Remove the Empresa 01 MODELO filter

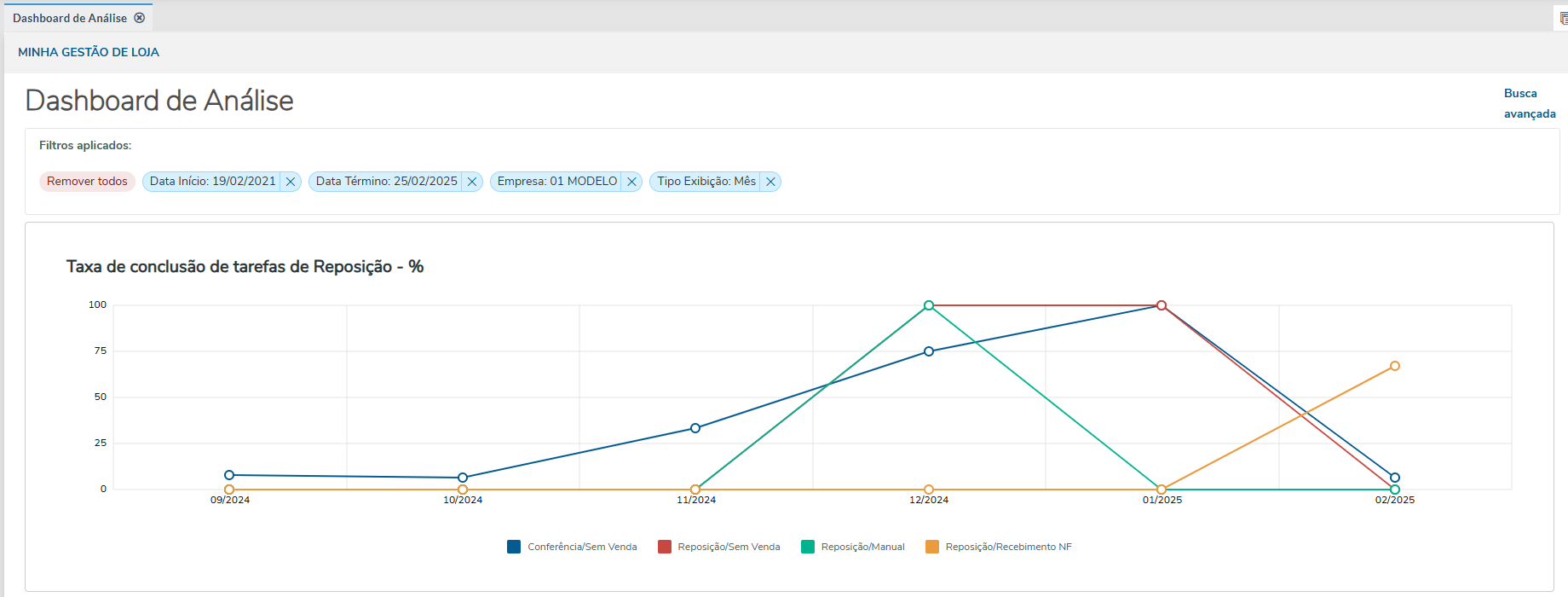[631, 182]
